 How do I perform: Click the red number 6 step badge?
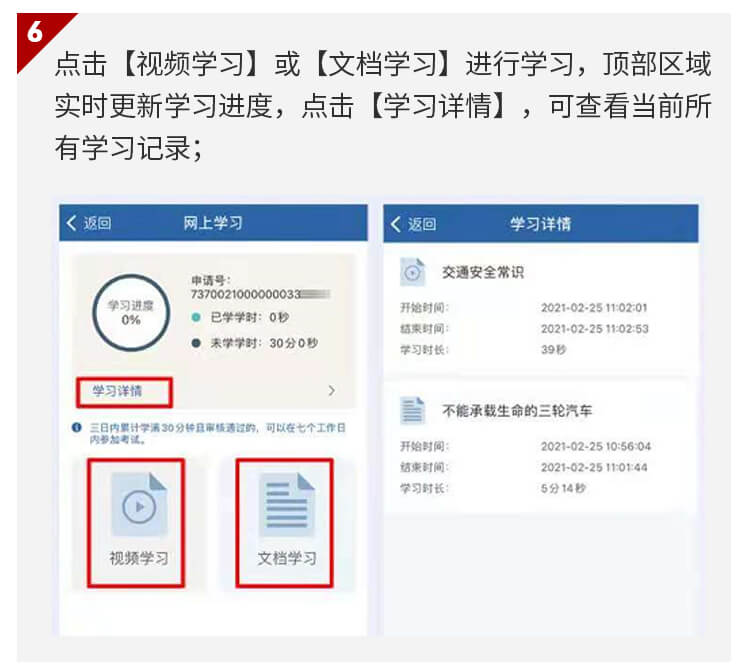[x=36, y=33]
